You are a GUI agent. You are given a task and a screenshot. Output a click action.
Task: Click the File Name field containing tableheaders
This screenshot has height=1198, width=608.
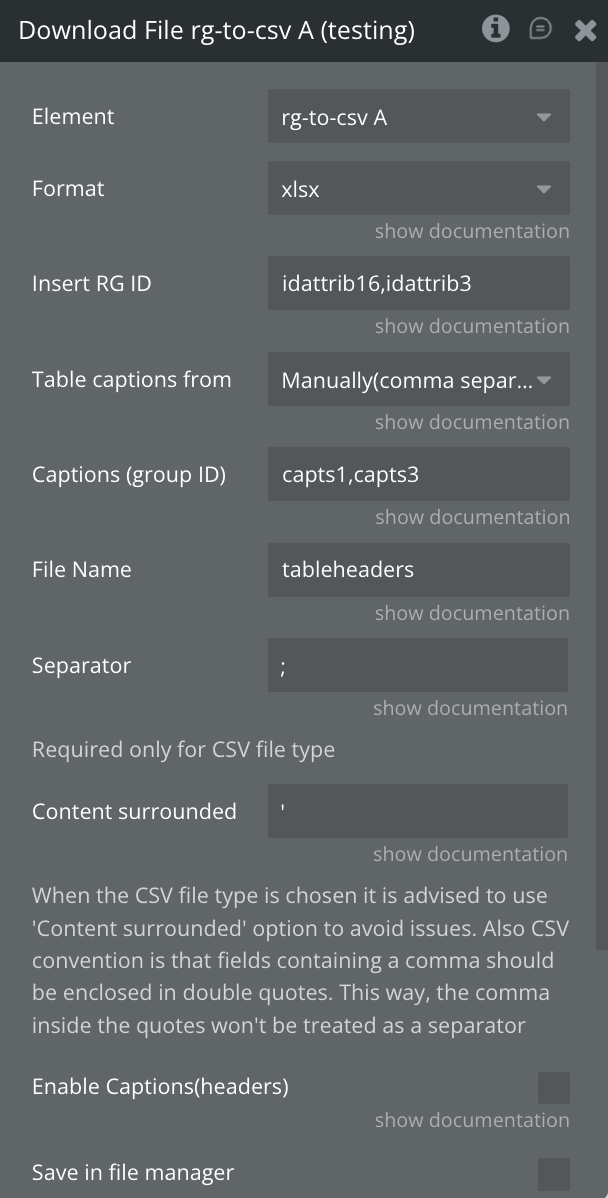pyautogui.click(x=418, y=570)
